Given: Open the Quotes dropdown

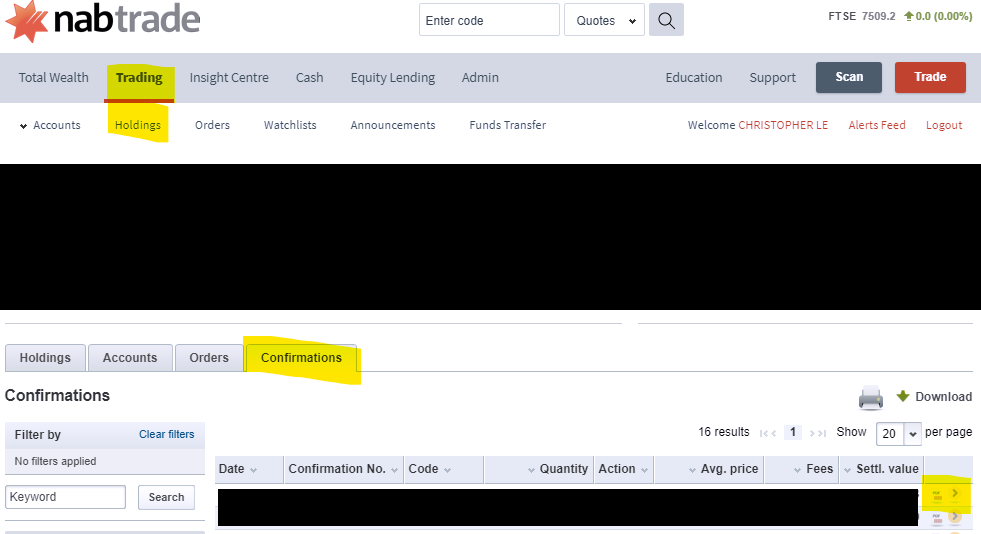Looking at the screenshot, I should tap(604, 20).
